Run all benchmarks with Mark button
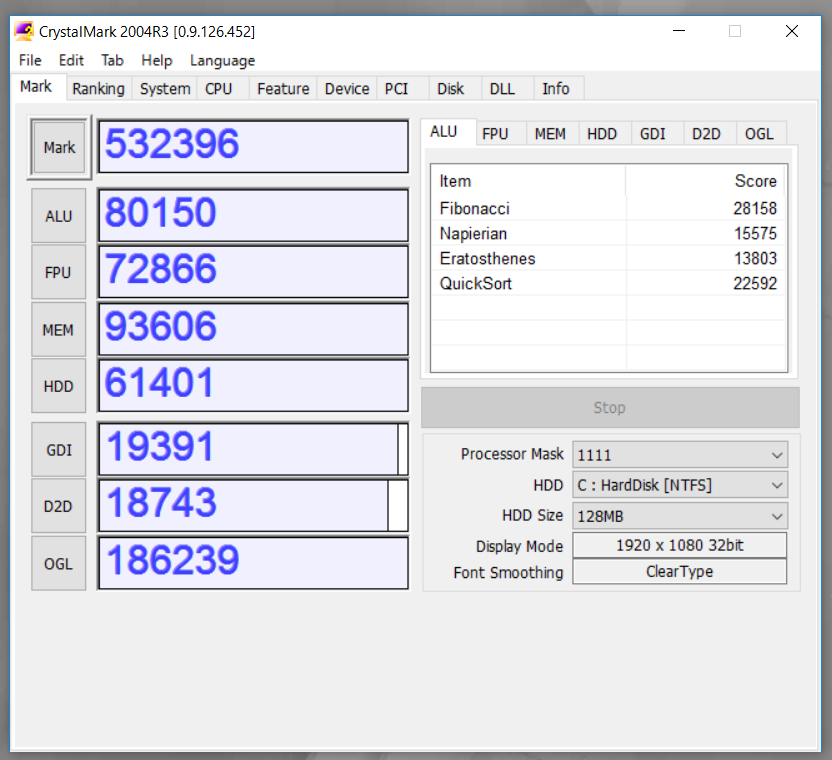The width and height of the screenshot is (832, 760). pos(59,148)
